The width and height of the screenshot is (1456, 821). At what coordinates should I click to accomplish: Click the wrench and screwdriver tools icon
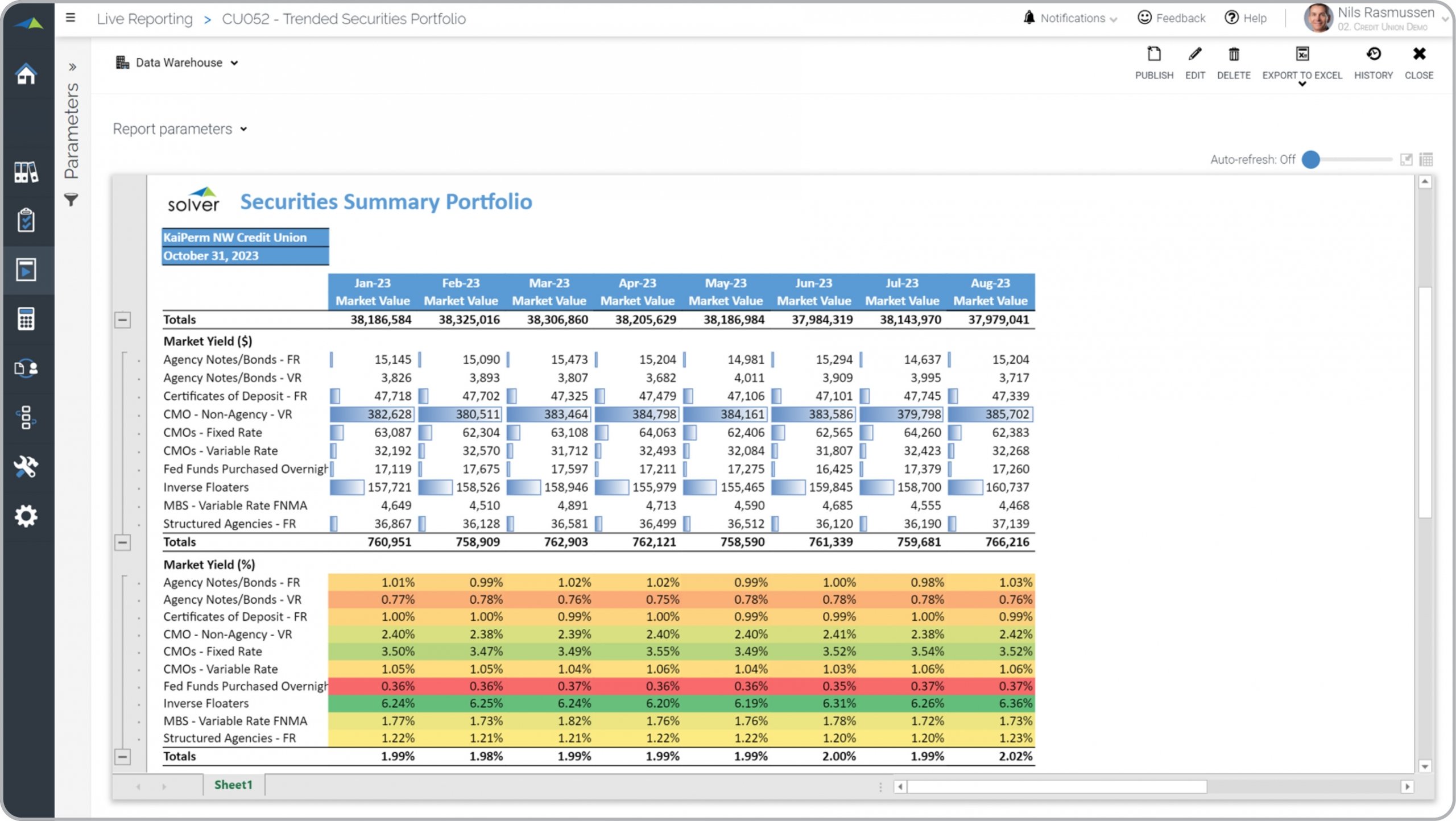click(26, 467)
